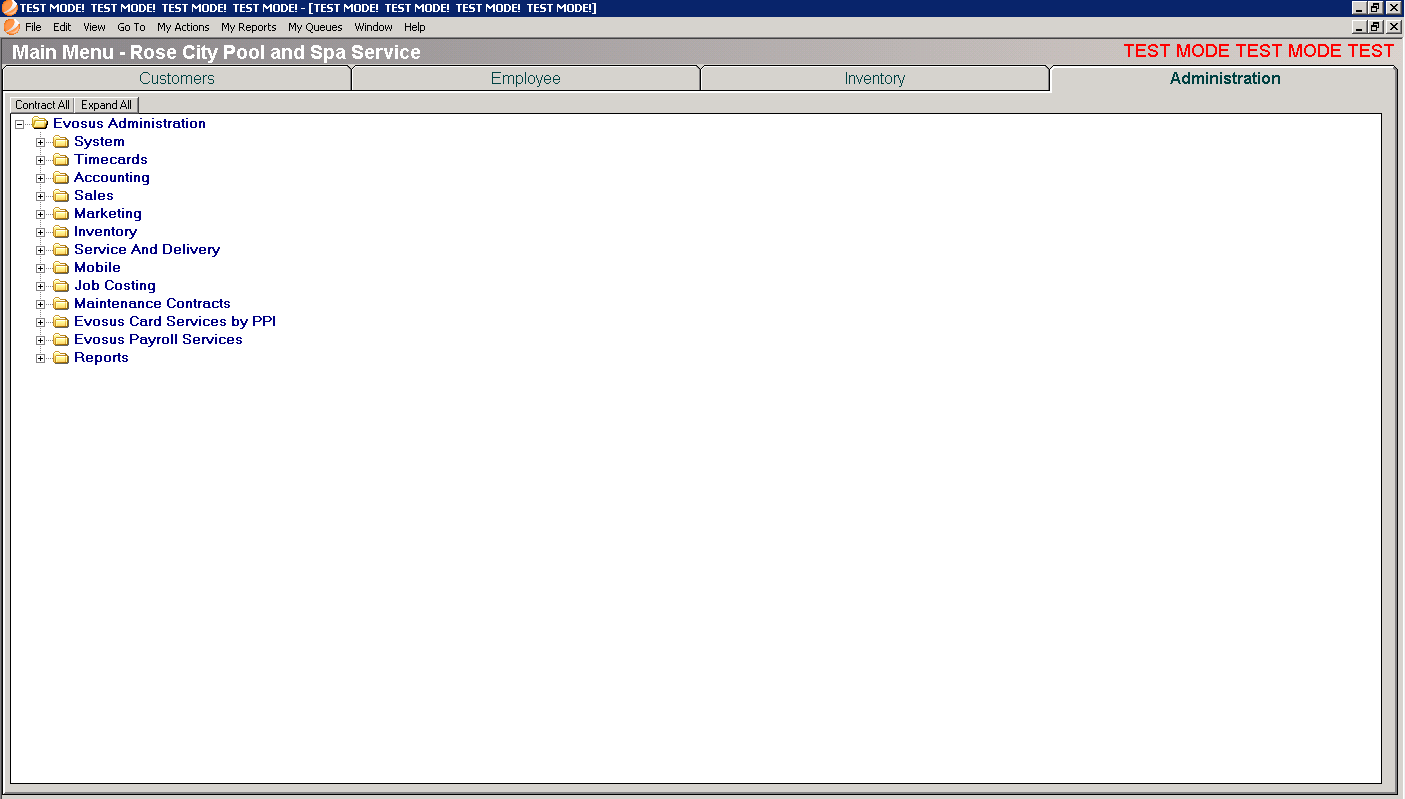
Task: Click the Service And Delivery folder icon
Action: [x=61, y=250]
